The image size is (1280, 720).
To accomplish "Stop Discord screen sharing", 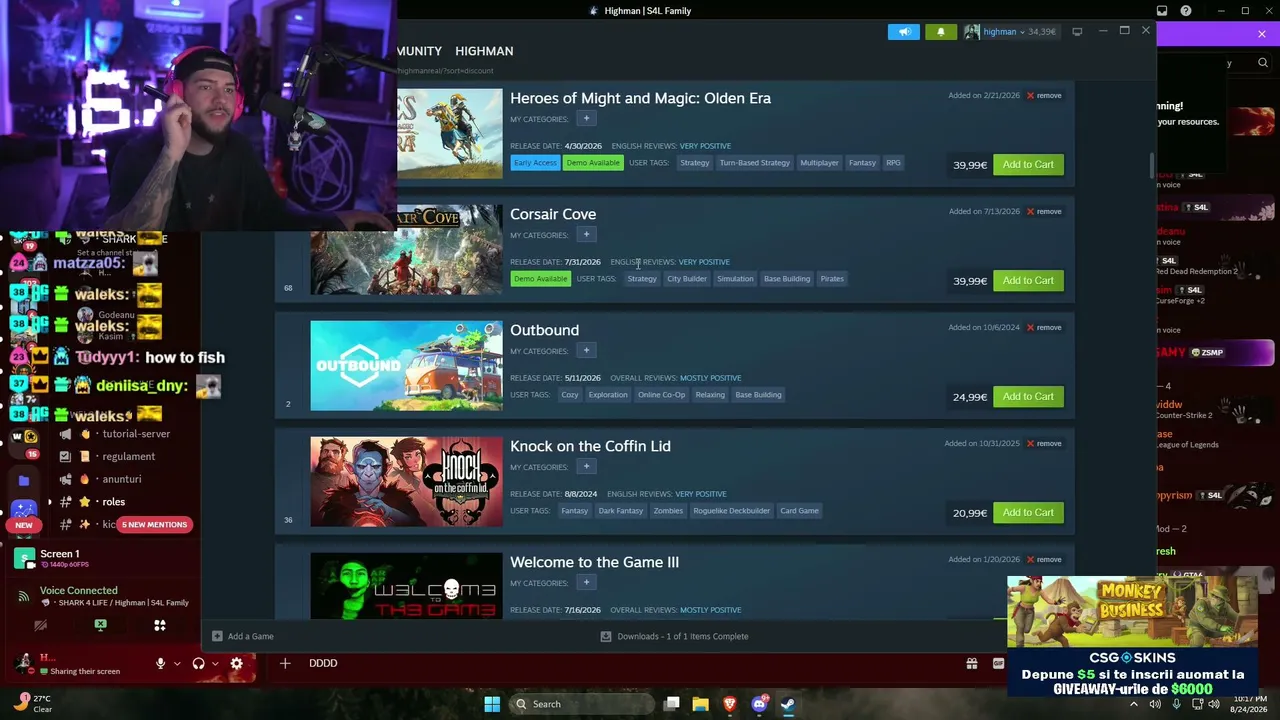I will coord(100,625).
